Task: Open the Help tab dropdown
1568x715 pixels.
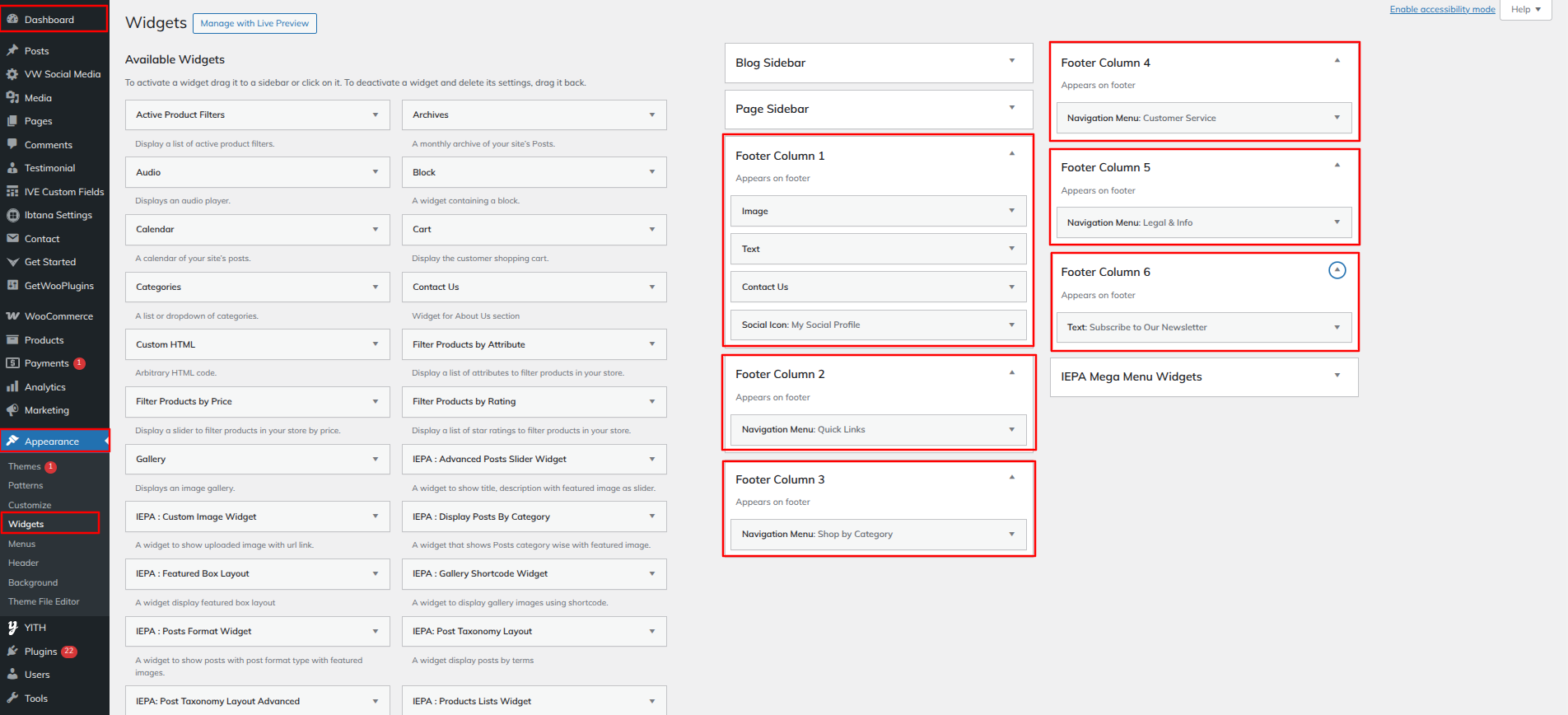Action: [x=1525, y=9]
